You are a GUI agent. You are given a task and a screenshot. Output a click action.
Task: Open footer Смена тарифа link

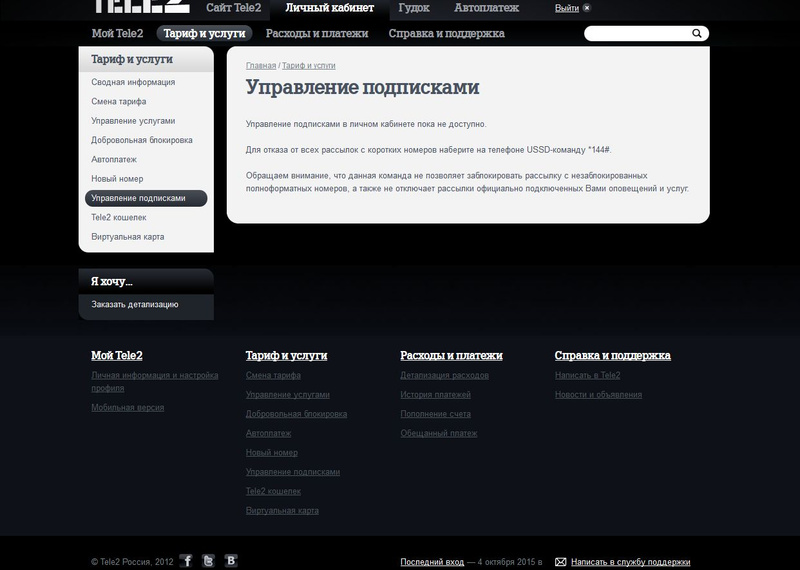(273, 376)
